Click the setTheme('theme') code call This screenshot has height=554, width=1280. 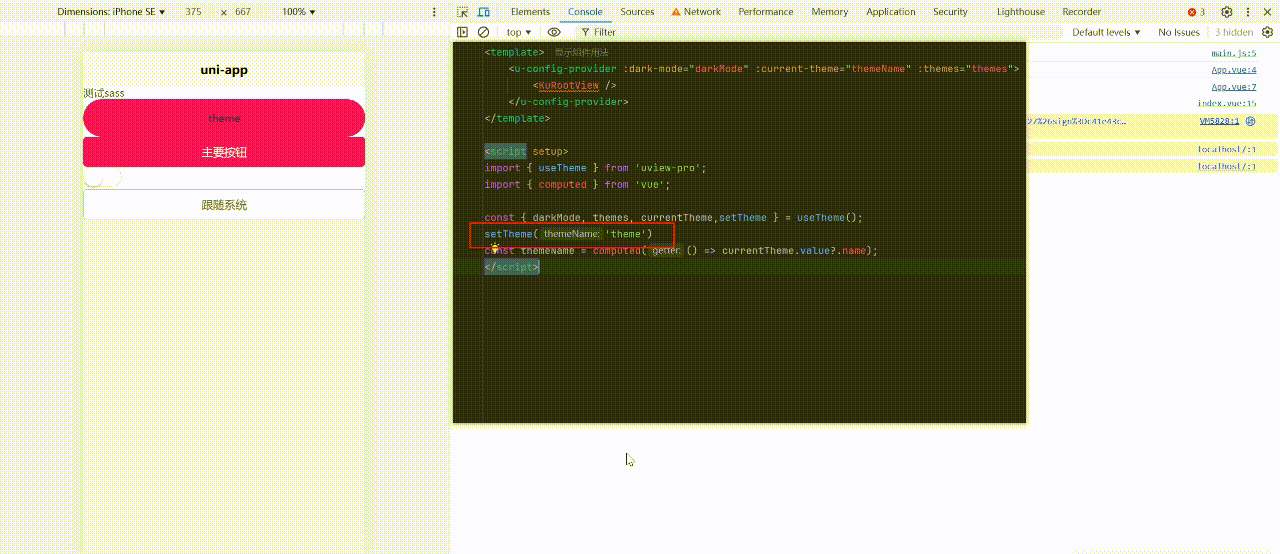568,234
